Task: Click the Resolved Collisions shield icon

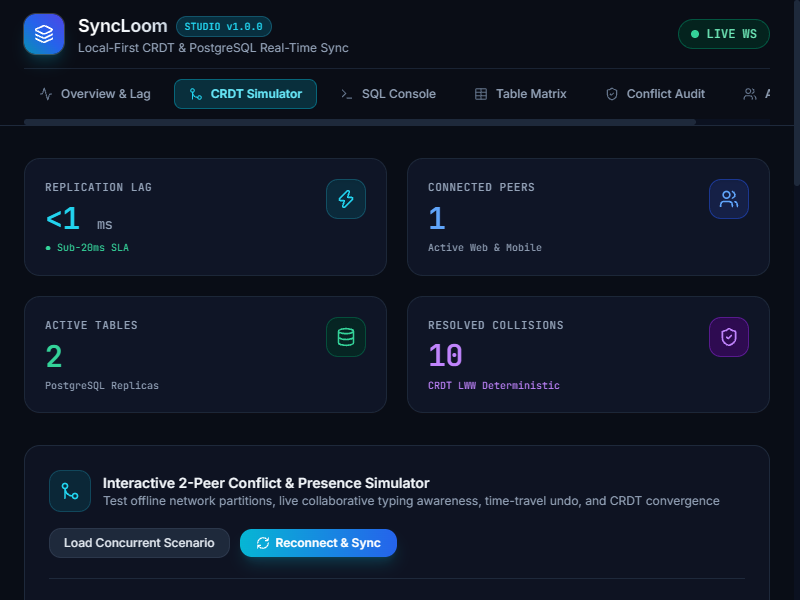Action: pyautogui.click(x=729, y=337)
